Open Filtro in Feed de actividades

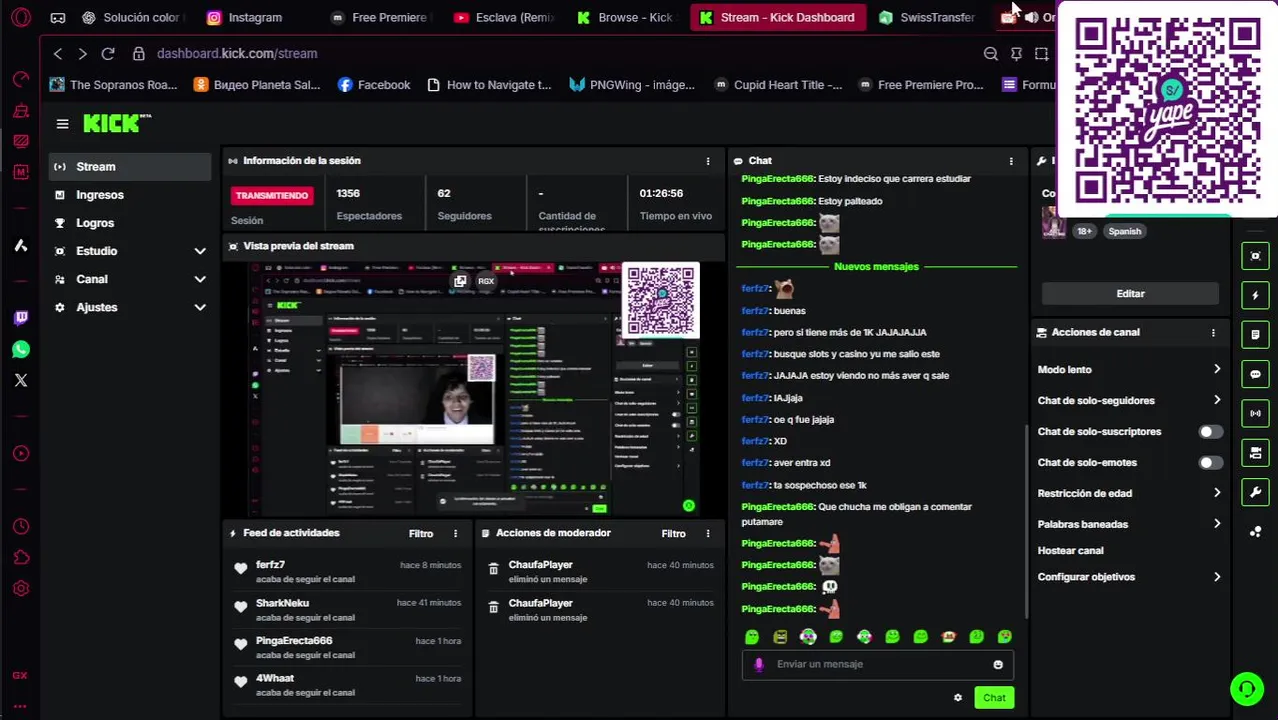click(420, 534)
